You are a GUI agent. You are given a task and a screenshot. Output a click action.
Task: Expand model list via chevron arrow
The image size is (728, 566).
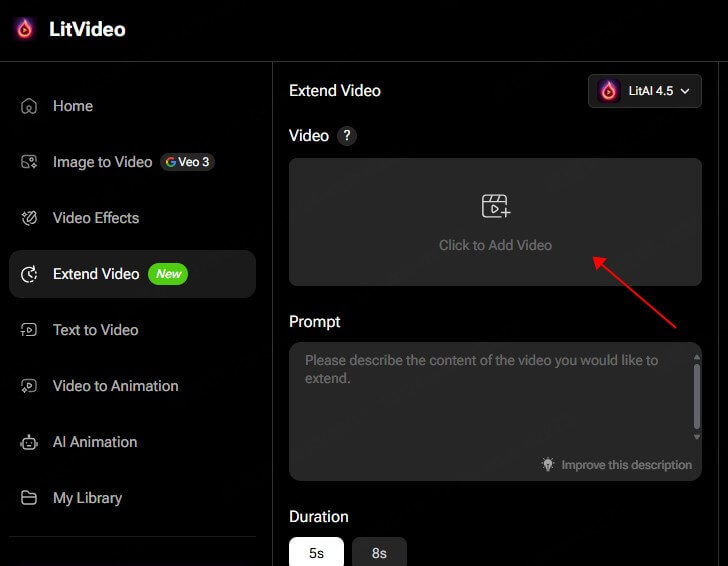click(x=685, y=91)
